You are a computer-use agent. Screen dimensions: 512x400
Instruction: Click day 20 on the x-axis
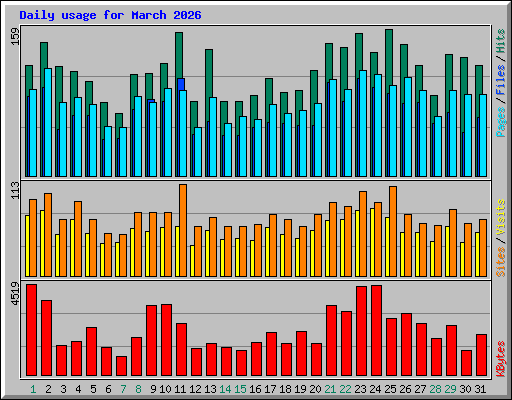(315, 389)
